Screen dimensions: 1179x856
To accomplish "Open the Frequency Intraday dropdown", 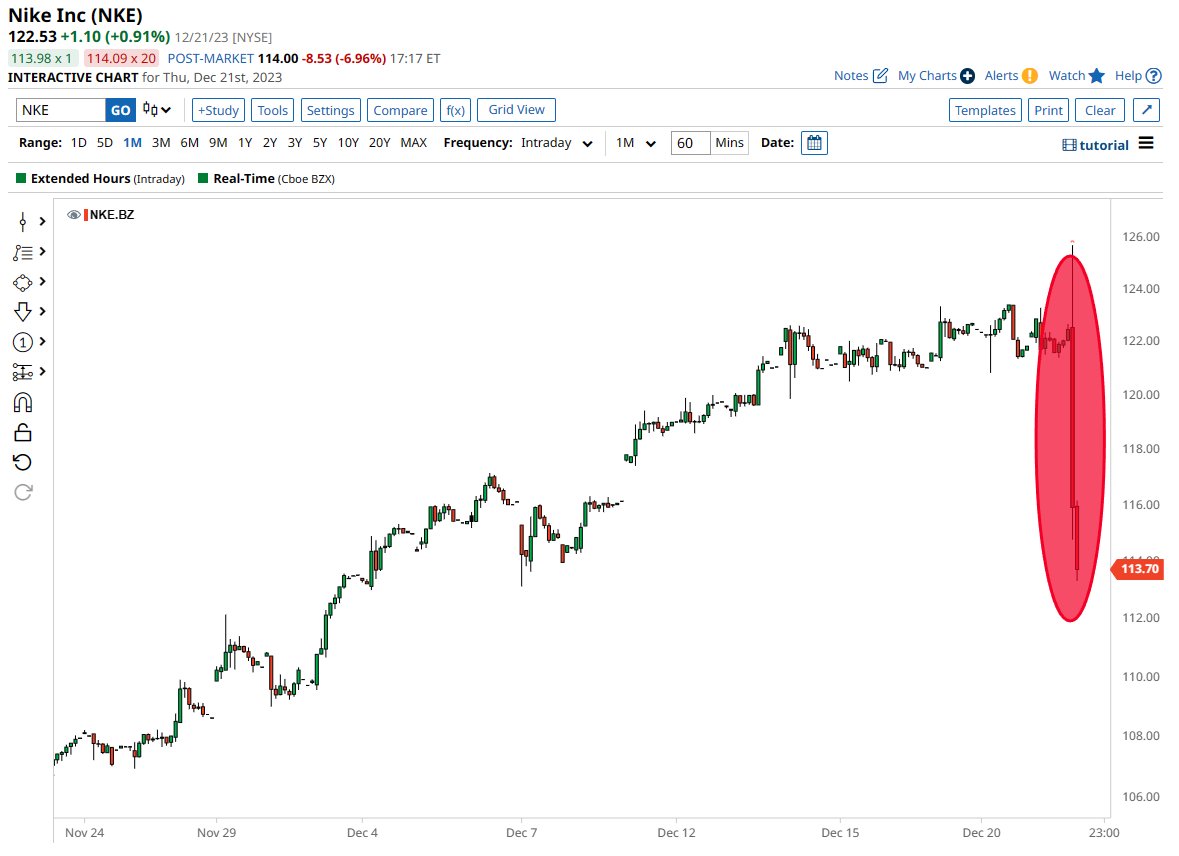I will 557,143.
